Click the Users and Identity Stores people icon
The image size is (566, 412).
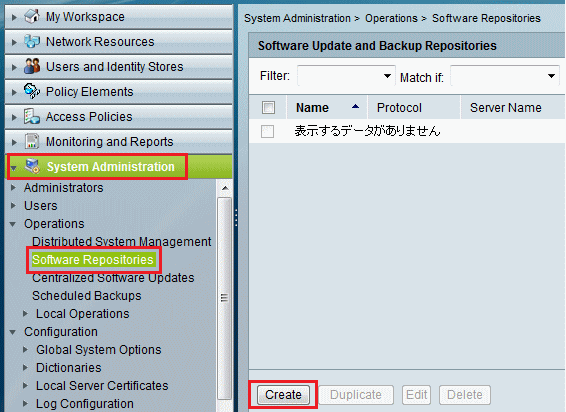pyautogui.click(x=32, y=66)
